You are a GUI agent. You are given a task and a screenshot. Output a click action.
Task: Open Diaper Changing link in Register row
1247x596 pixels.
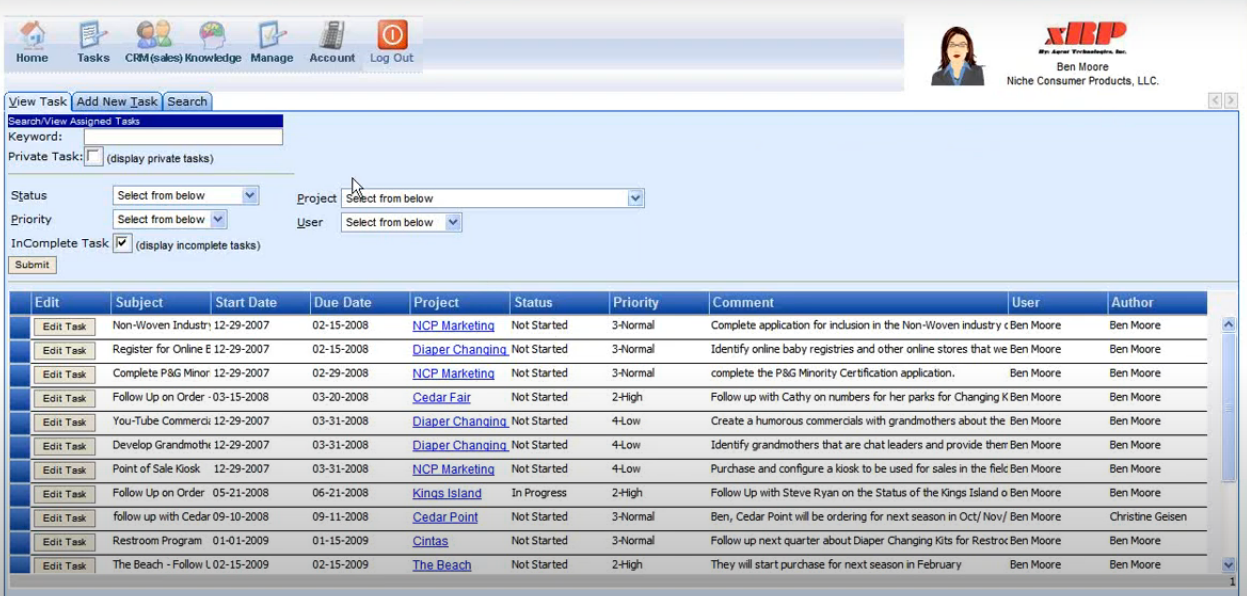click(x=460, y=350)
